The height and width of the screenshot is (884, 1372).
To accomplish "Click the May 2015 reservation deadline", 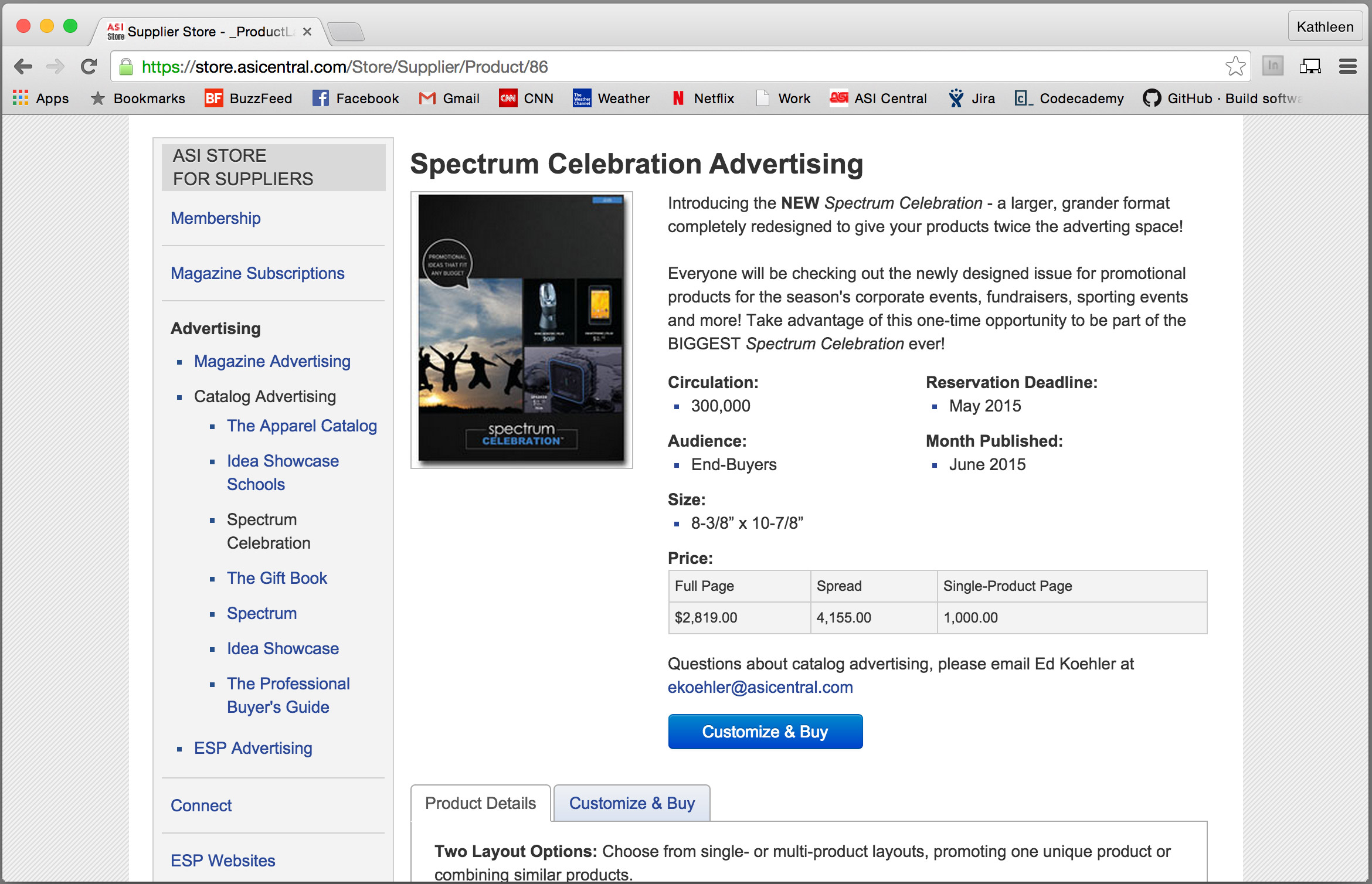I will click(x=985, y=406).
